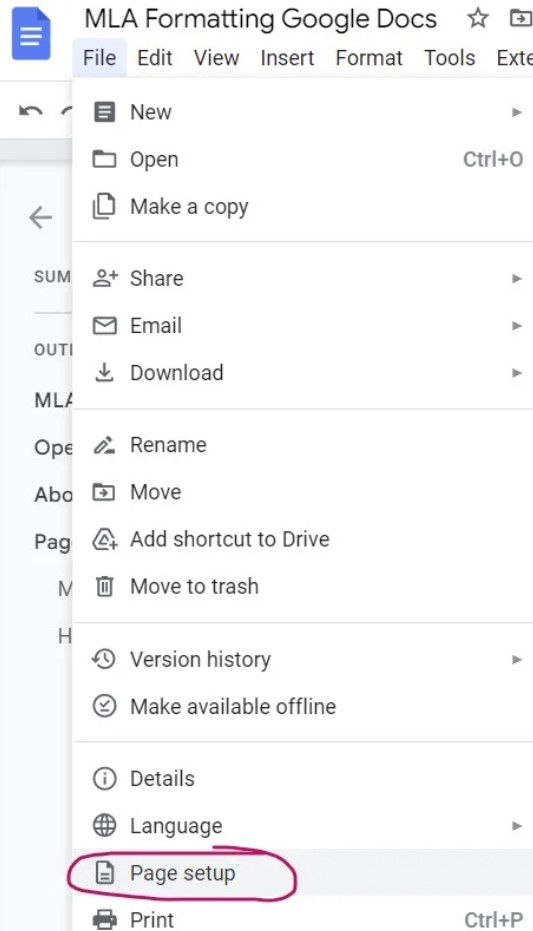Click the Google Docs home icon

point(31,33)
